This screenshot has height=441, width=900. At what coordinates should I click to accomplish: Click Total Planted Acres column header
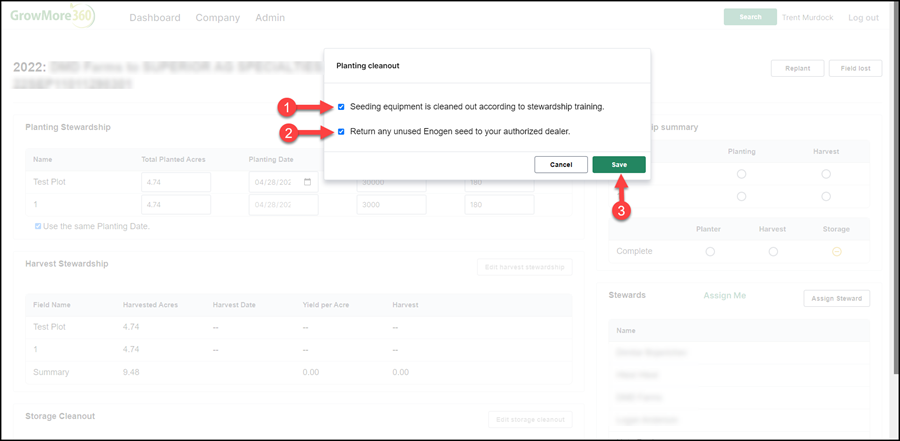[173, 159]
